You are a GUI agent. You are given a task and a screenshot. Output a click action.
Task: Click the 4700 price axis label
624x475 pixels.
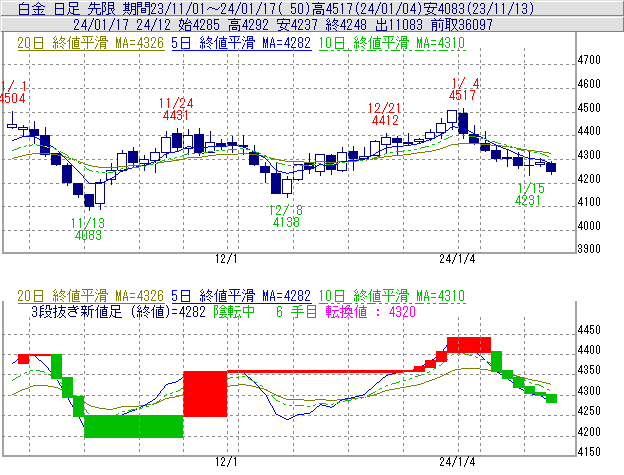point(589,60)
